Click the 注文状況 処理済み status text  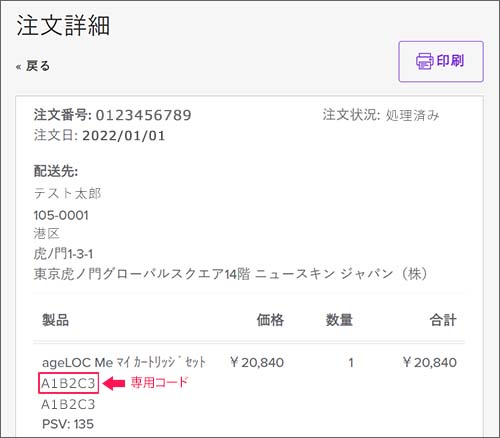(381, 115)
